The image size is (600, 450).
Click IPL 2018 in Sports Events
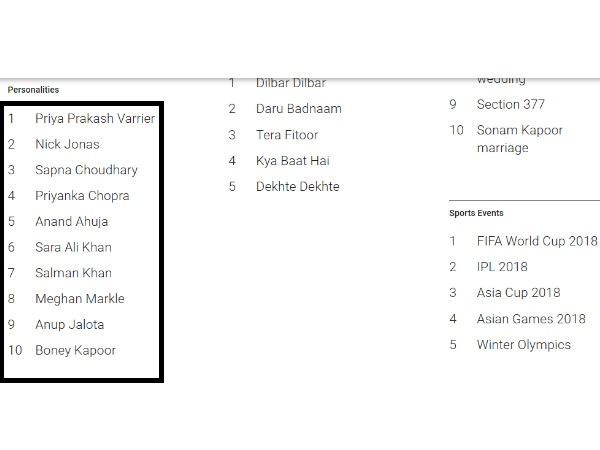click(502, 267)
